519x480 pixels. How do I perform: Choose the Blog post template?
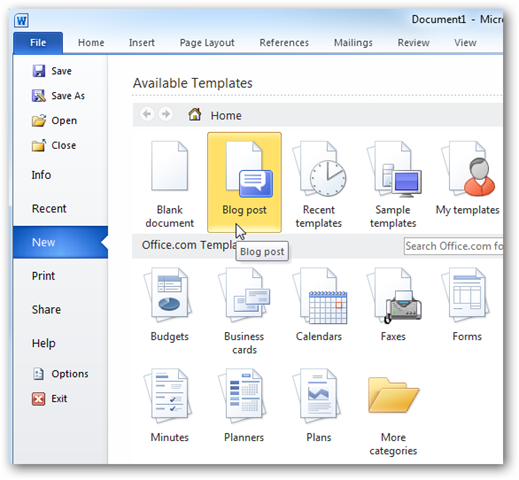click(x=244, y=182)
